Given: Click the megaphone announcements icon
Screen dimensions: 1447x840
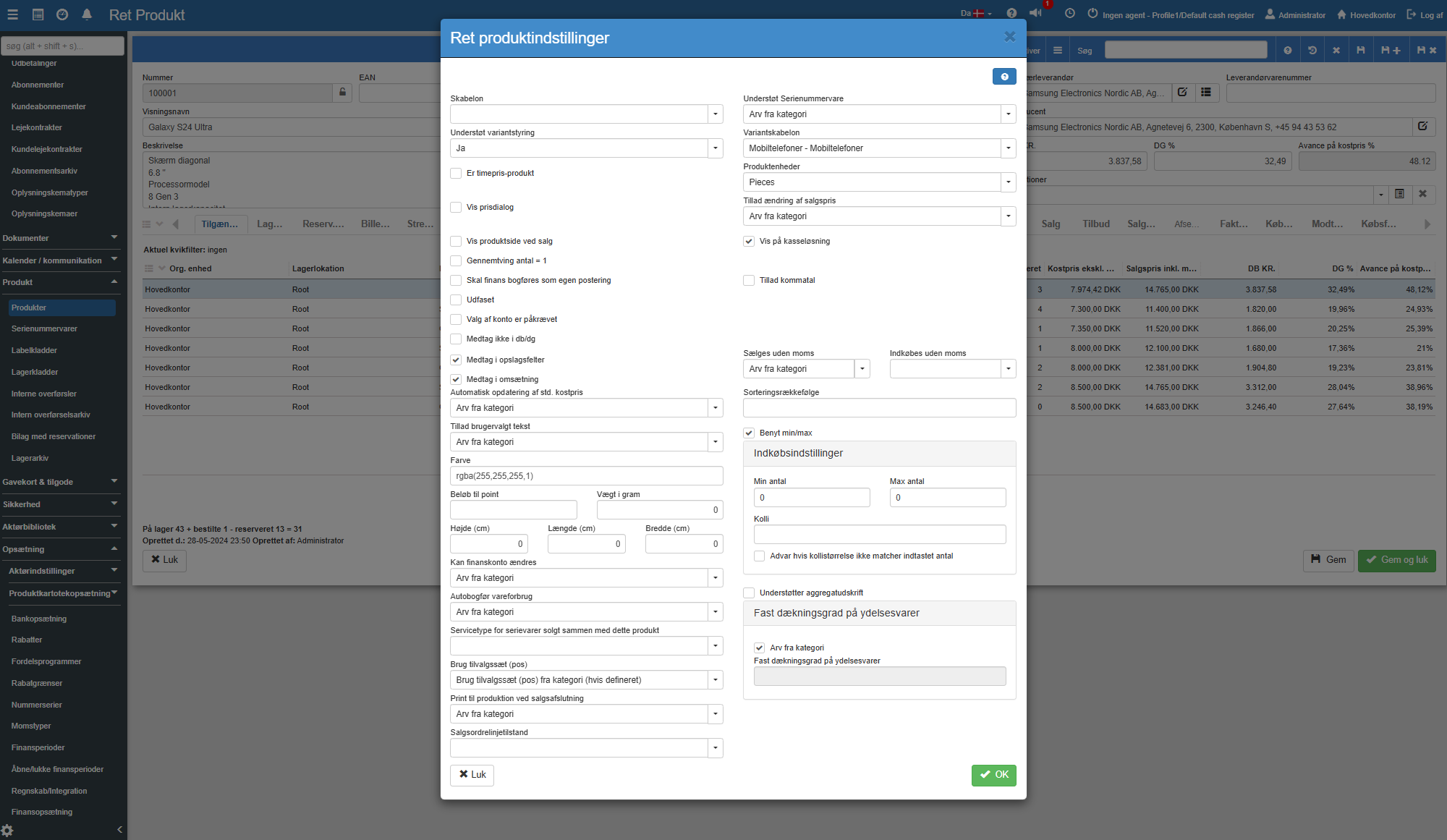Looking at the screenshot, I should pos(1035,13).
